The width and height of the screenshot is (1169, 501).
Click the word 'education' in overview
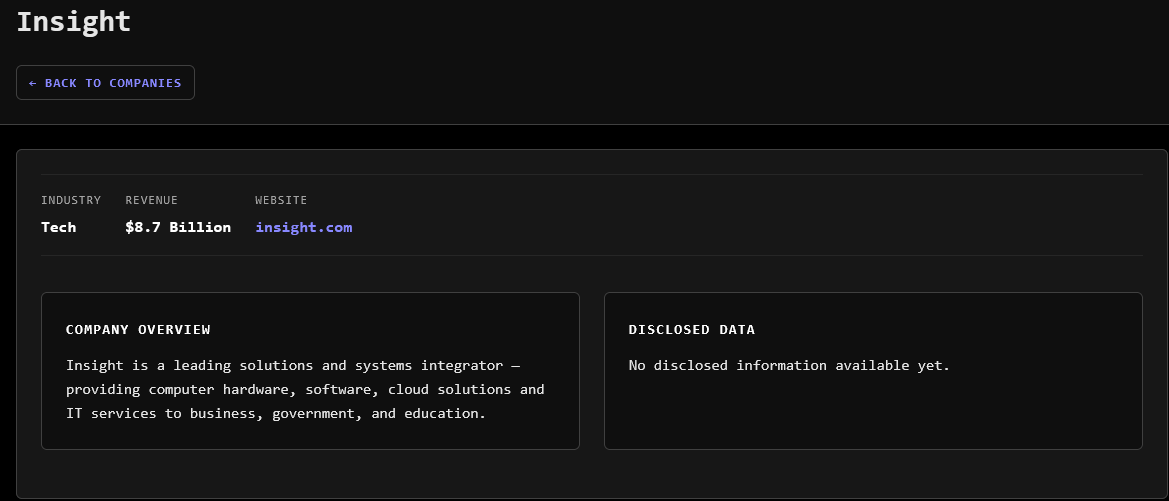tap(442, 413)
